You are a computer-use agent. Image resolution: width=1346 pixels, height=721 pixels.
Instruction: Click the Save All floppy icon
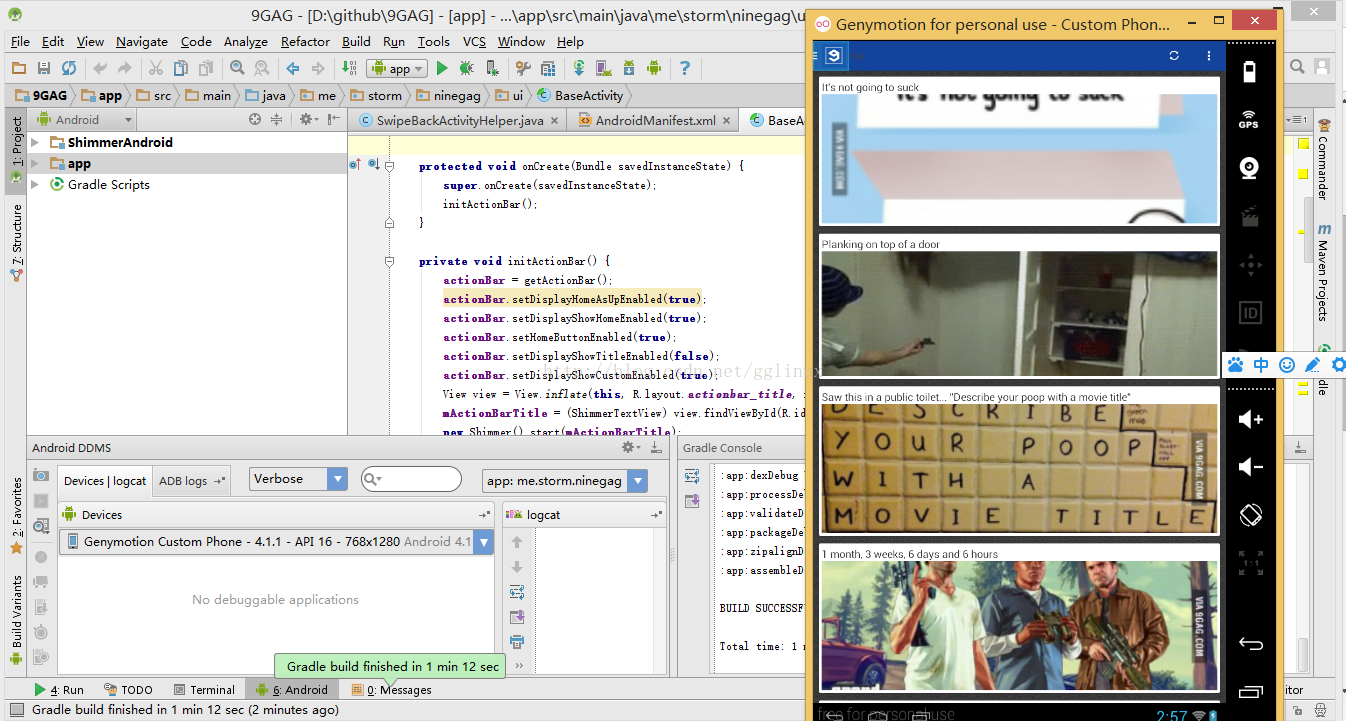[x=44, y=68]
